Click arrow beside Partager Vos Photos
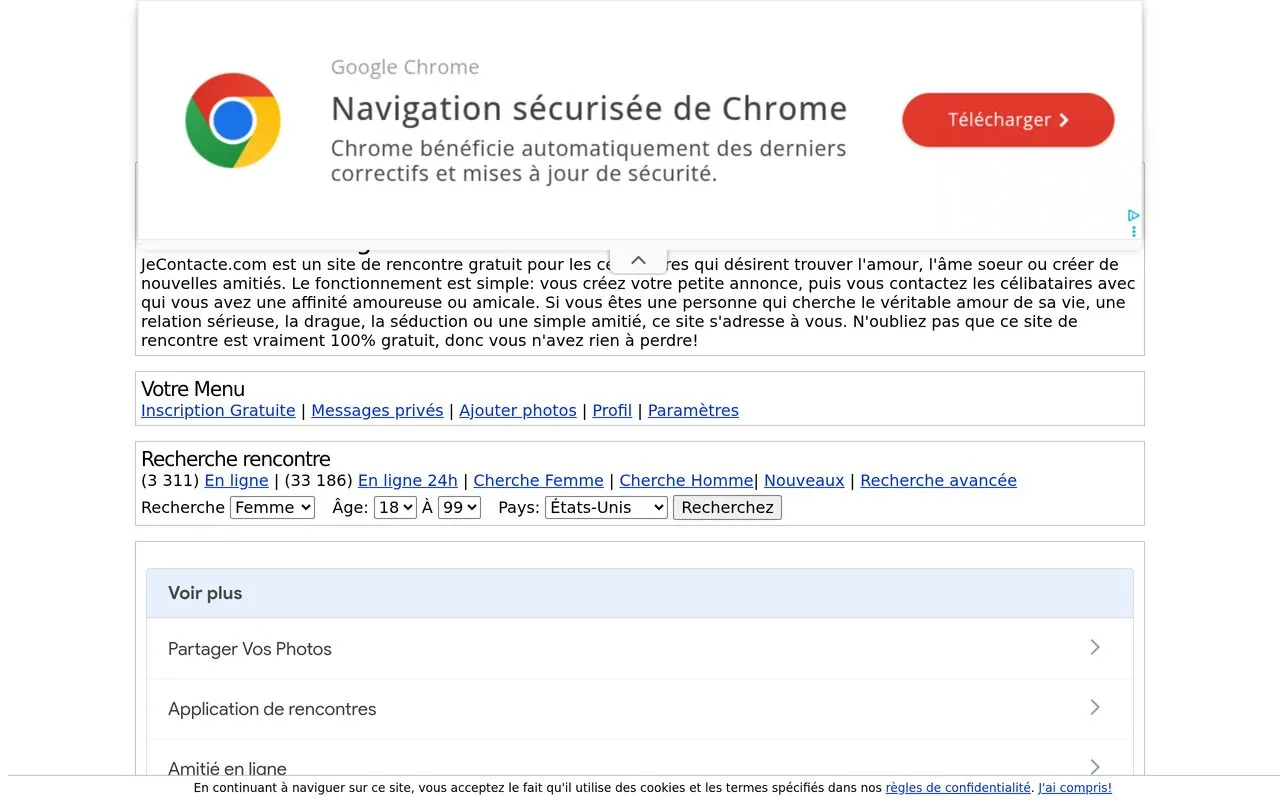1280x800 pixels. coord(1095,648)
